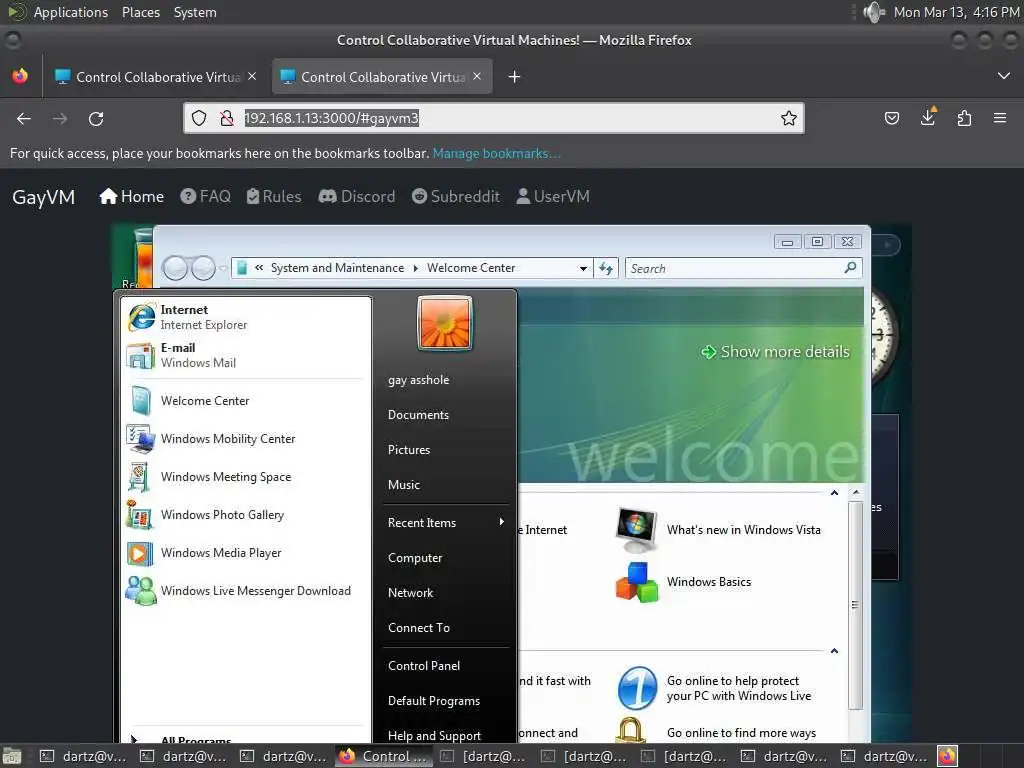Click the Firefox URL address field
The image size is (1024, 768).
(496, 118)
